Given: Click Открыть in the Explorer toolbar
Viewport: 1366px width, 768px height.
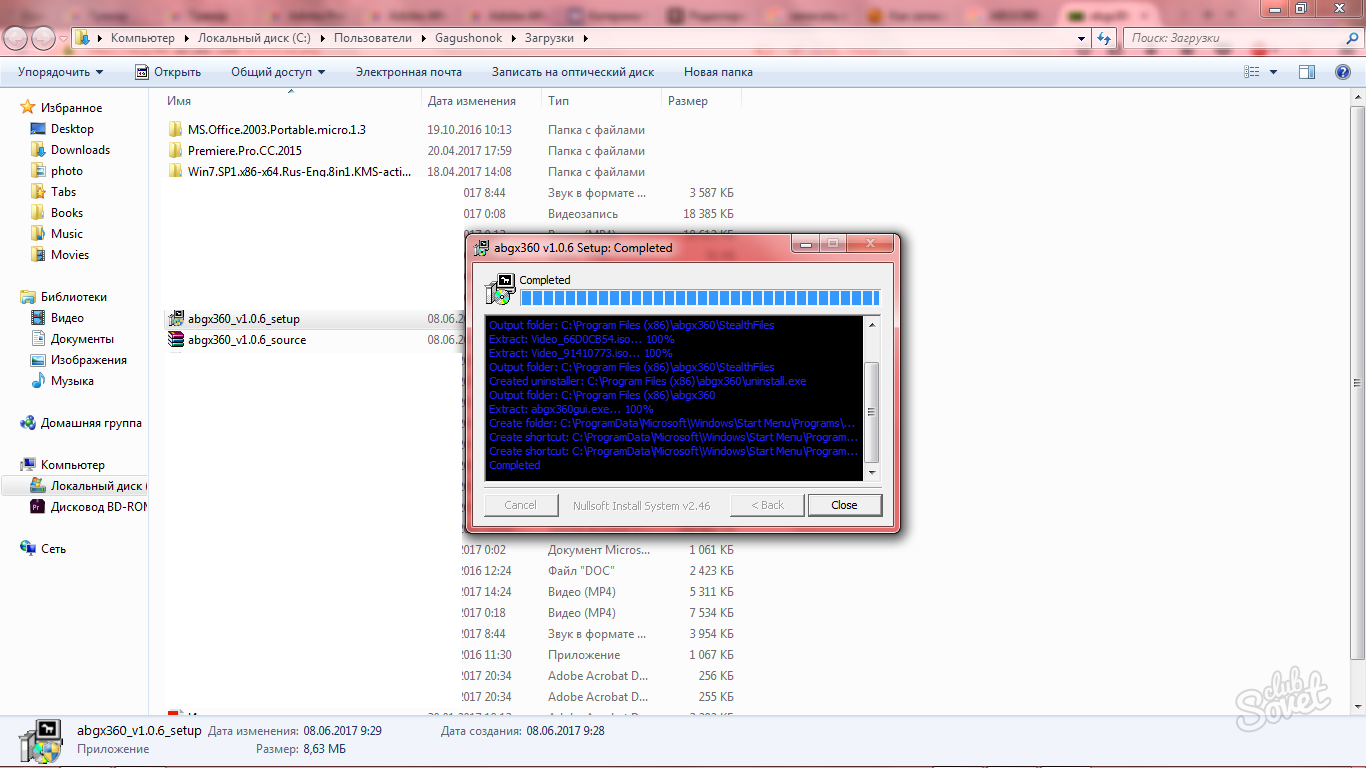Looking at the screenshot, I should [168, 72].
